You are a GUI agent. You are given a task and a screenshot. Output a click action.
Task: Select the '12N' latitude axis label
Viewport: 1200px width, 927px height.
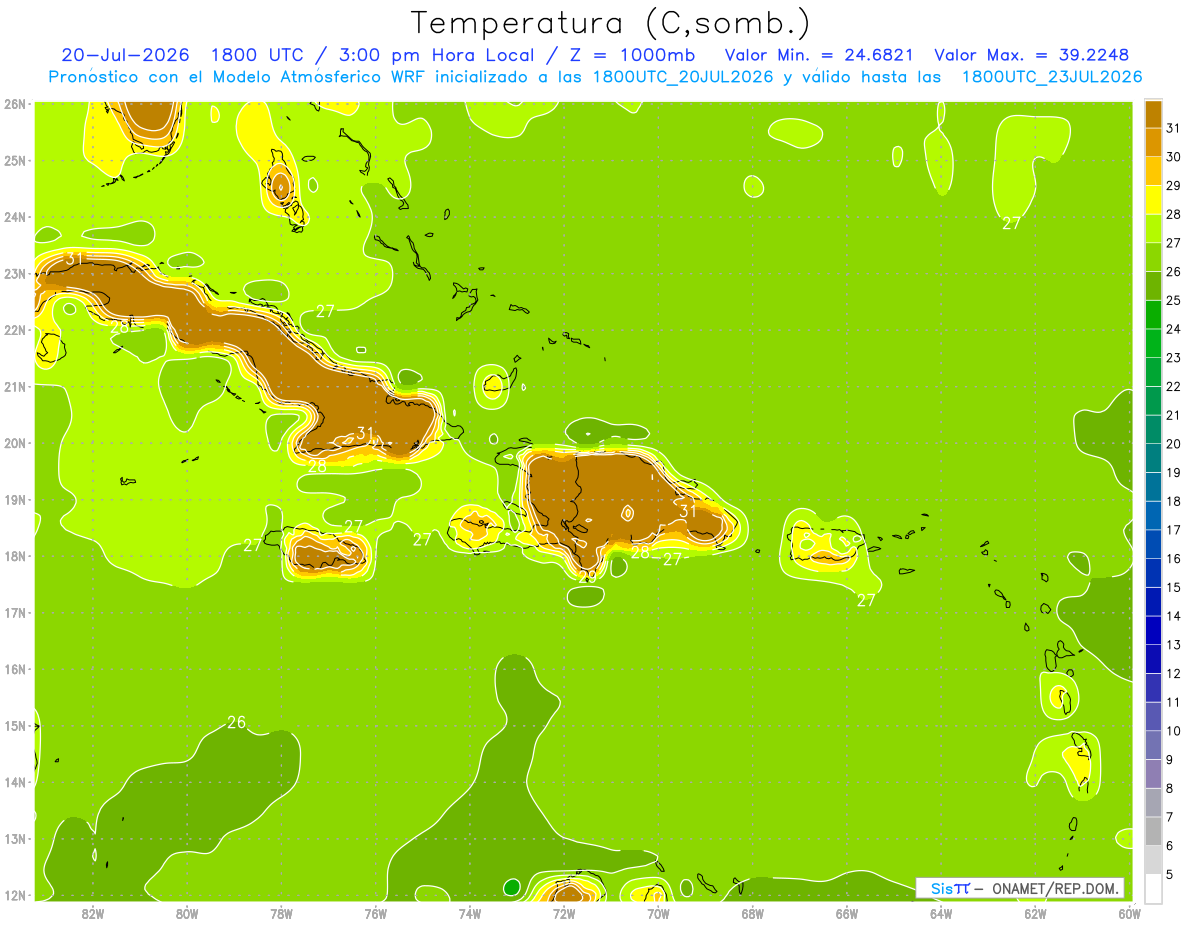[15, 895]
